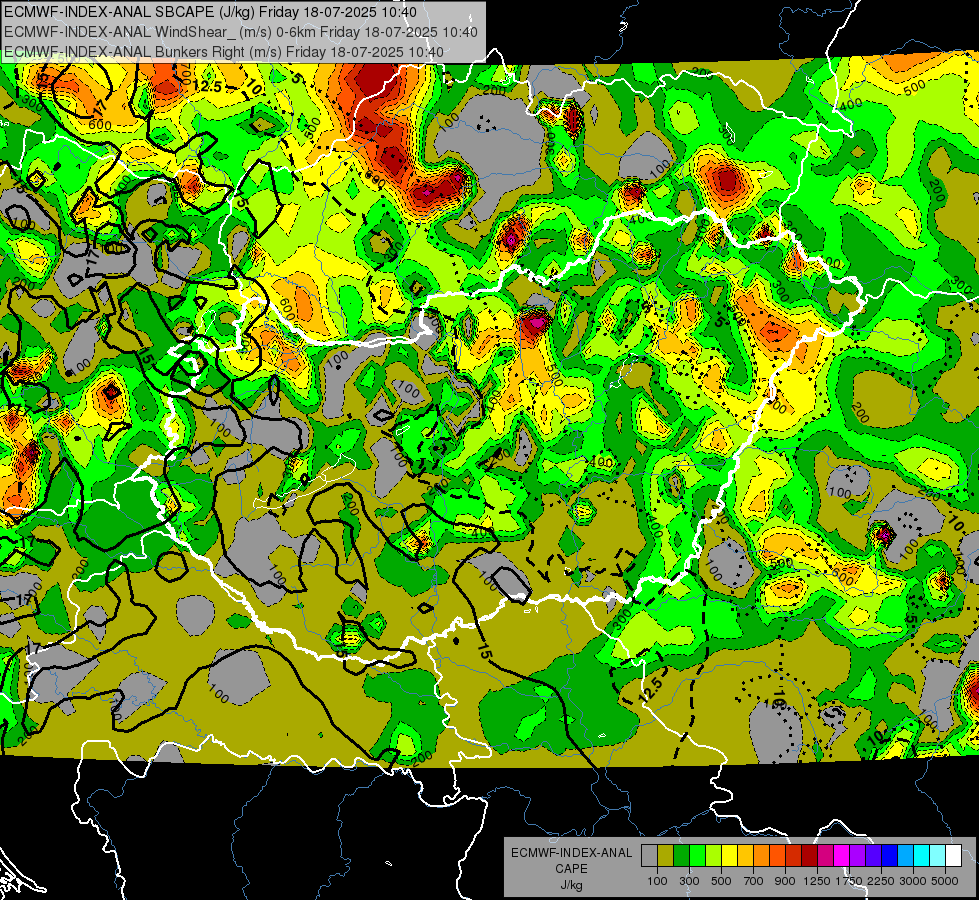The image size is (979, 900).
Task: Click the bright green legend swatch
Action: point(697,856)
